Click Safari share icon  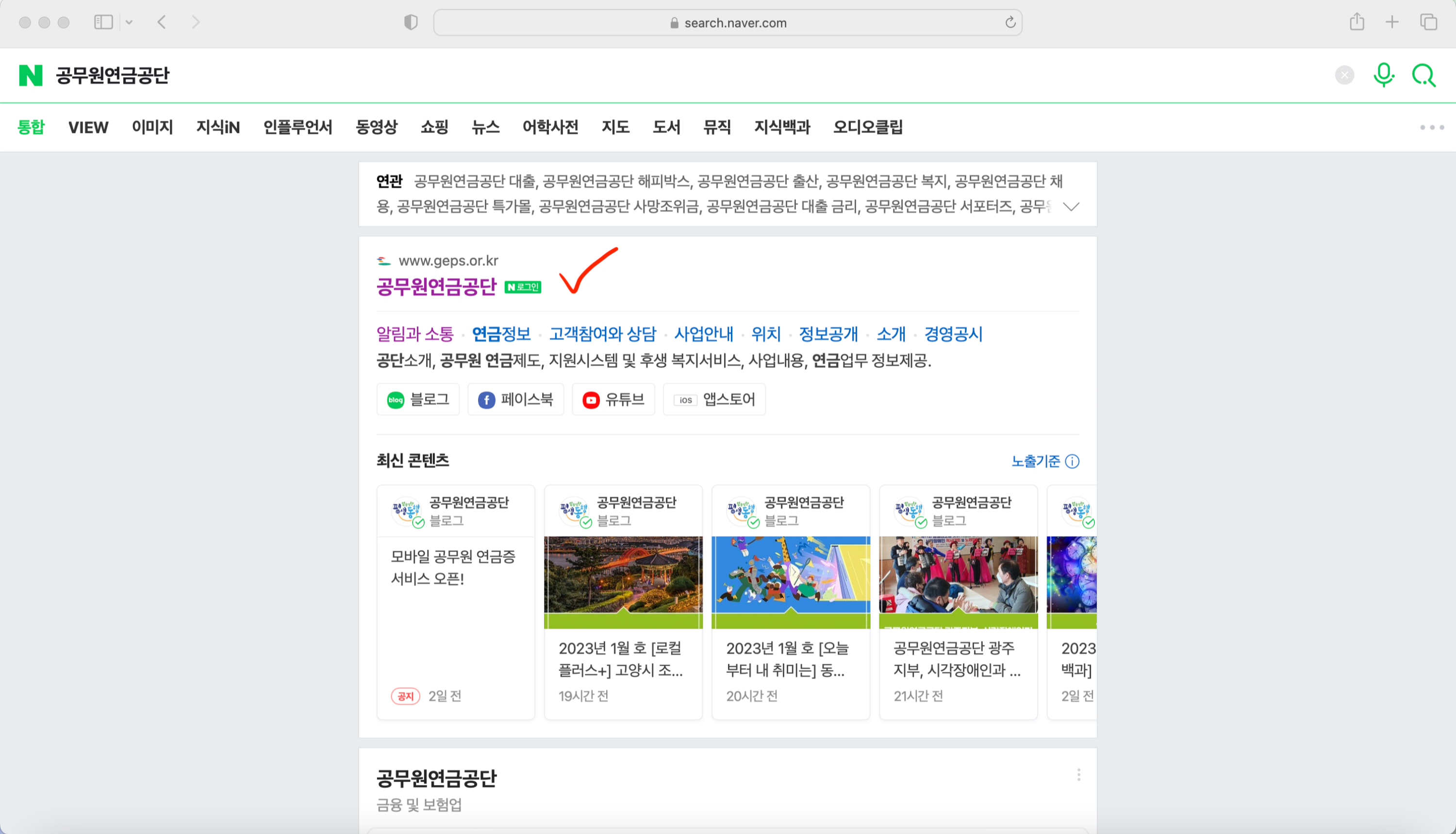(x=1357, y=22)
